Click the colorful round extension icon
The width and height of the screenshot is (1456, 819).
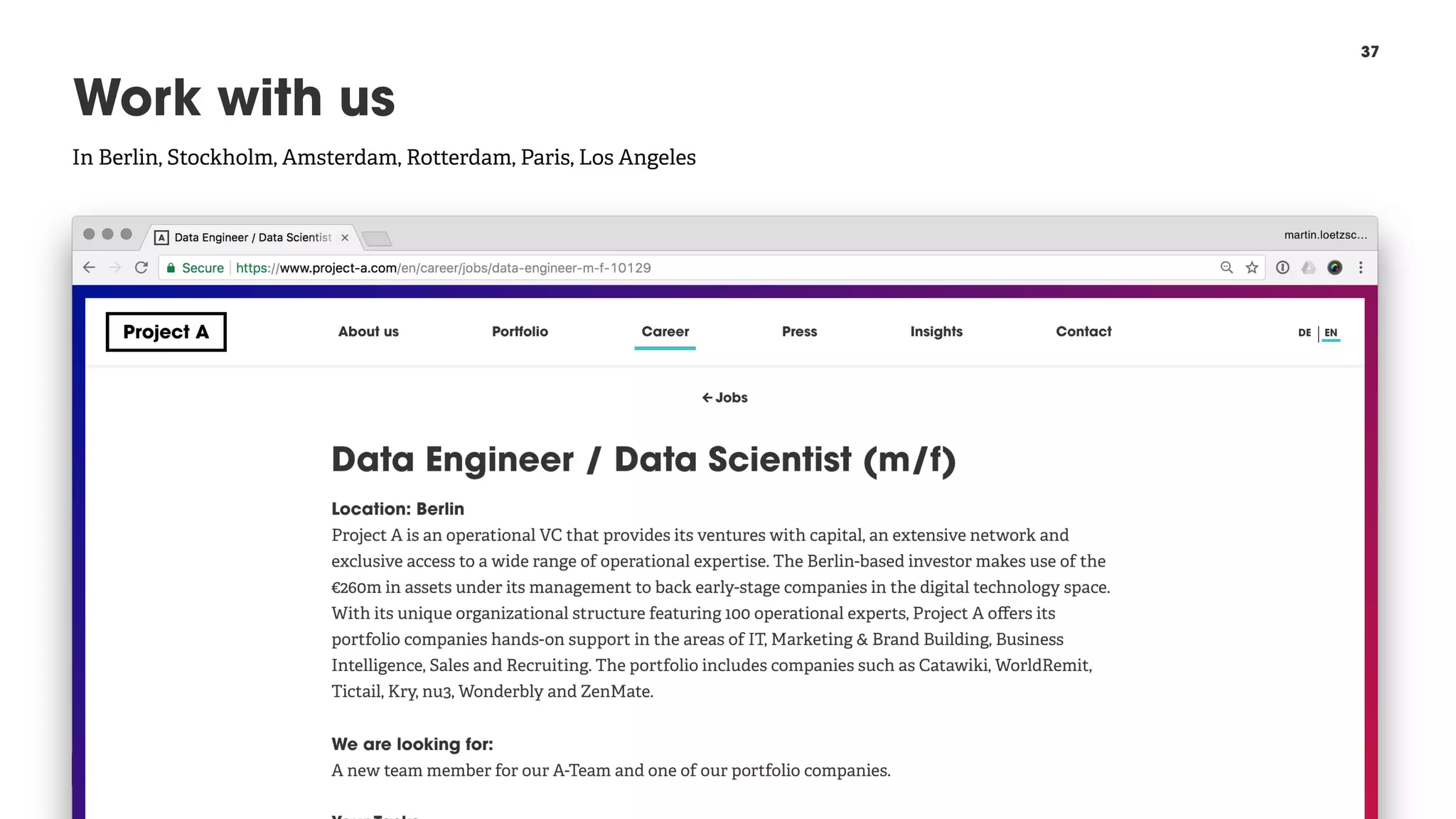pos(1335,268)
